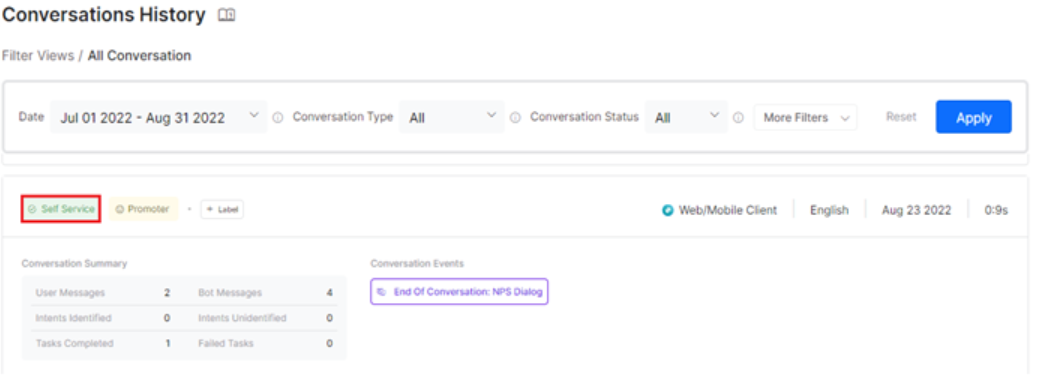Open the Date range dropdown

click(x=159, y=118)
